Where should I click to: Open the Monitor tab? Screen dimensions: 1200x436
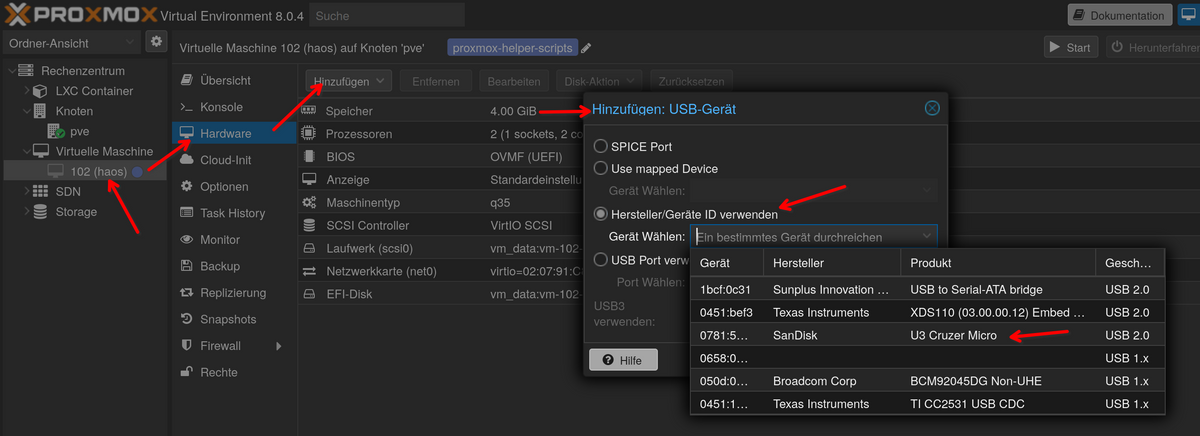tap(235, 240)
